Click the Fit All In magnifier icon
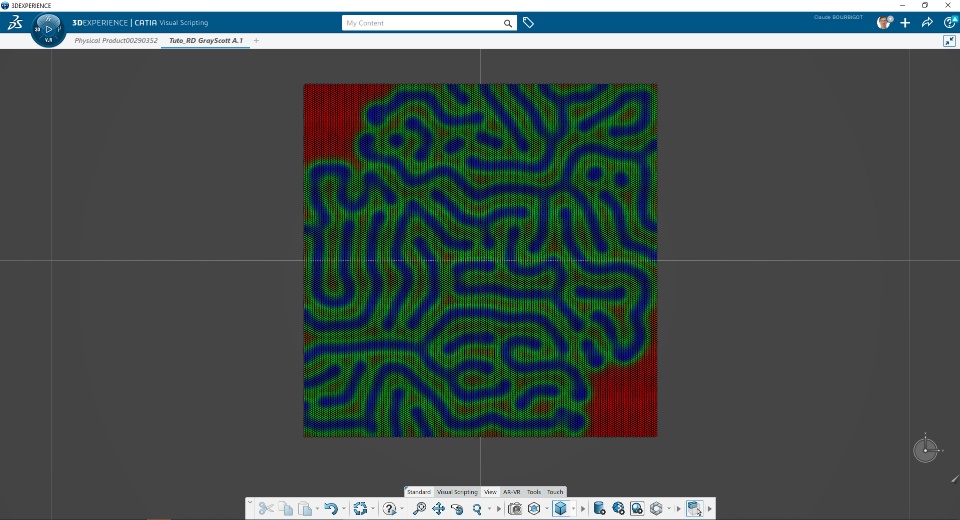Viewport: 960px width, 520px height. (419, 508)
